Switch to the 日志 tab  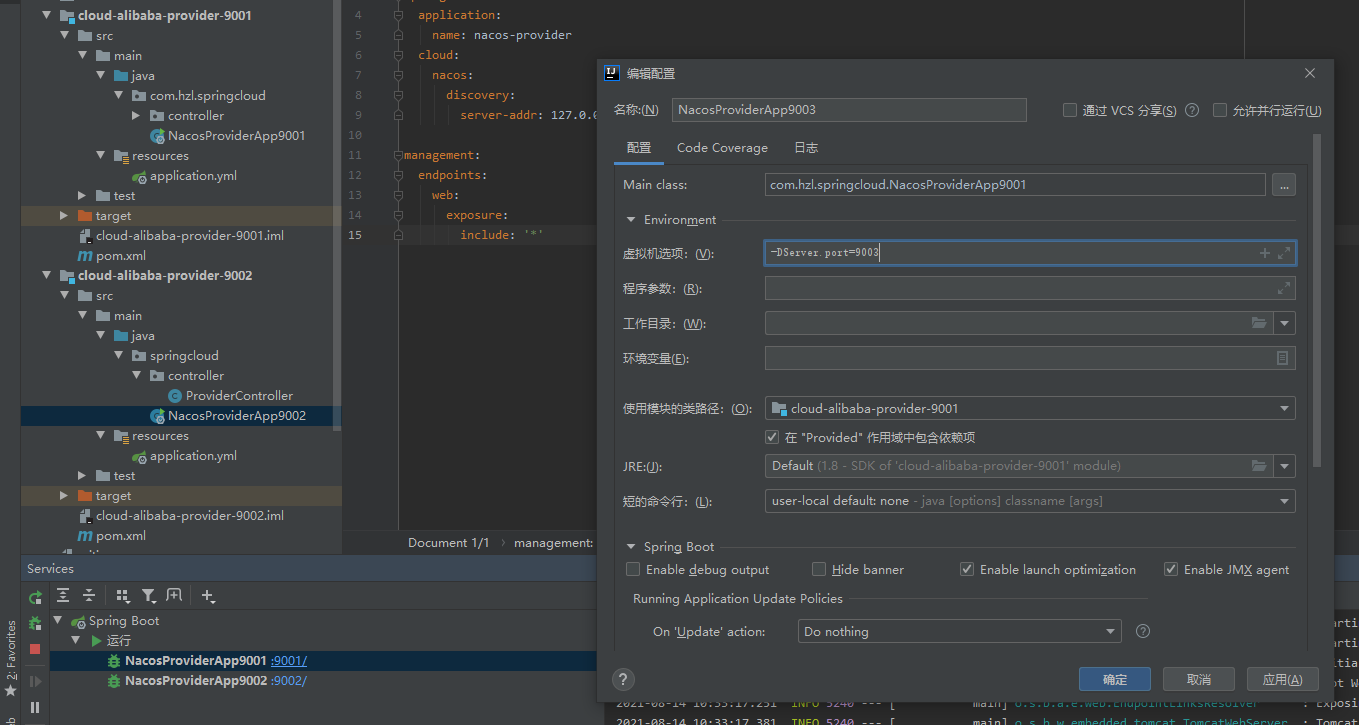click(x=806, y=148)
